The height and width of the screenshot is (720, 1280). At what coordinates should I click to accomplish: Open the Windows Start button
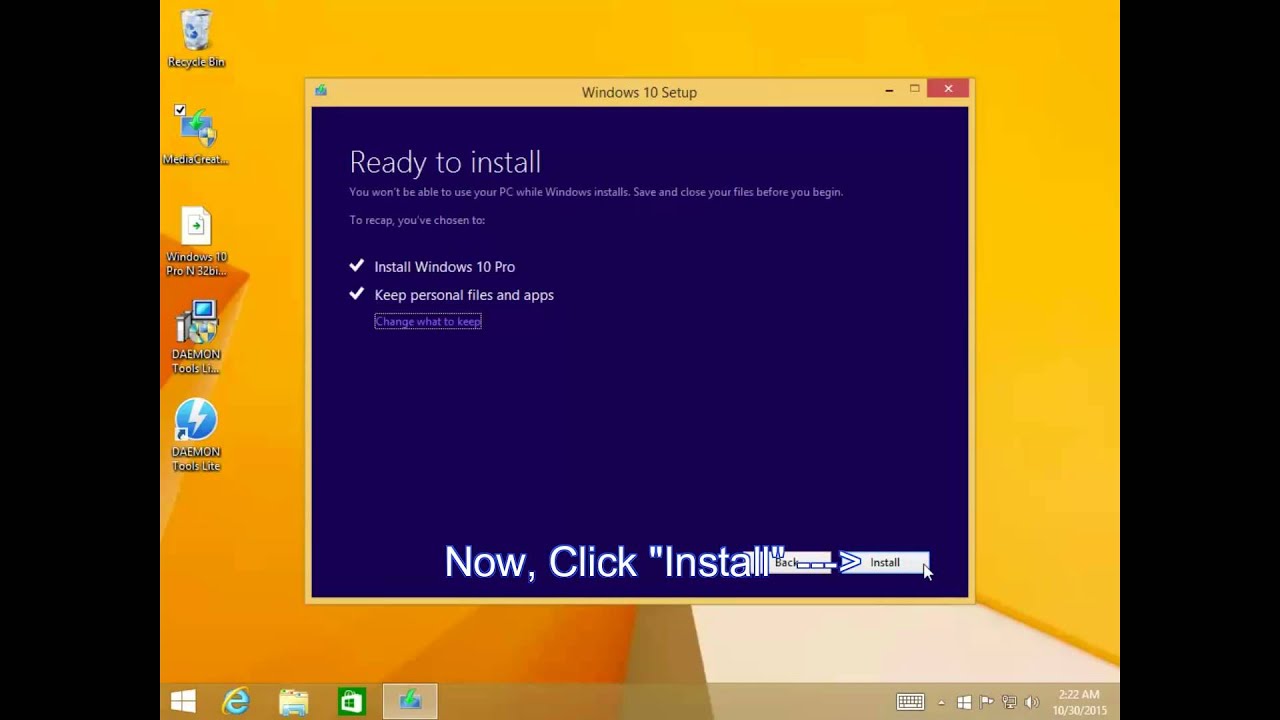click(183, 701)
